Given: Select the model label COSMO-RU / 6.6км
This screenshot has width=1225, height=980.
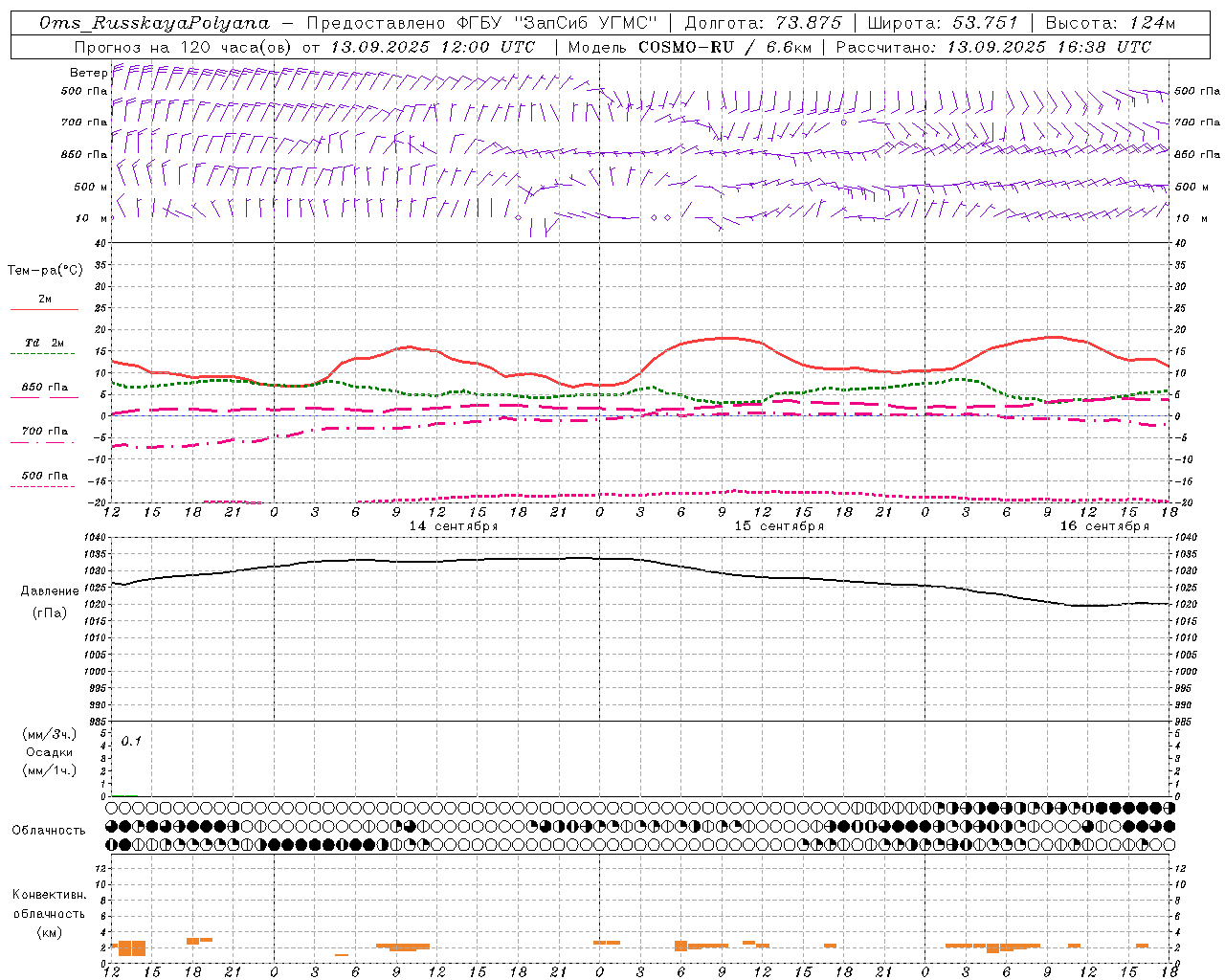Looking at the screenshot, I should point(724,47).
